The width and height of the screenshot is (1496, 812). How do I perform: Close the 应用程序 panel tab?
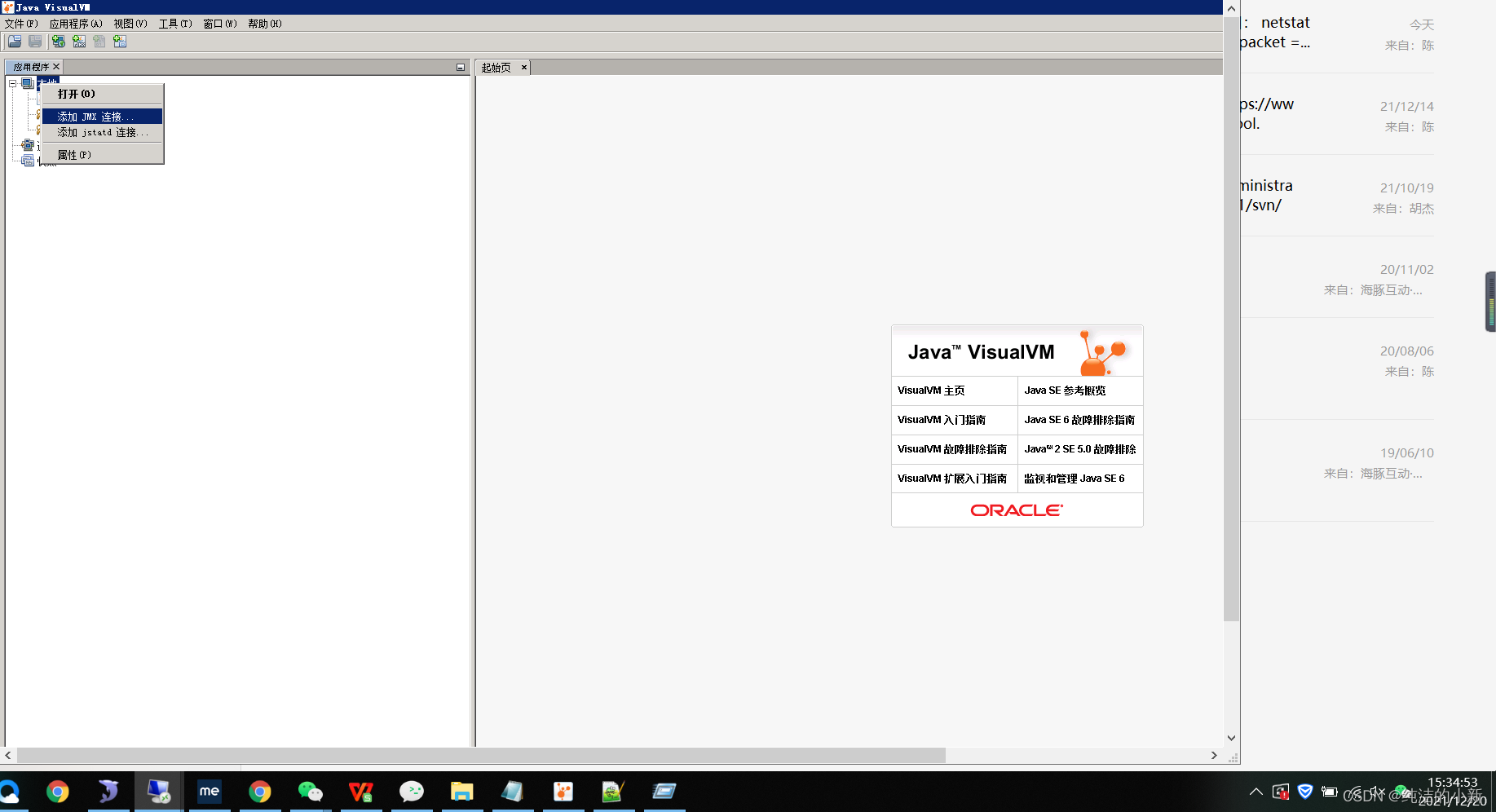click(x=56, y=67)
